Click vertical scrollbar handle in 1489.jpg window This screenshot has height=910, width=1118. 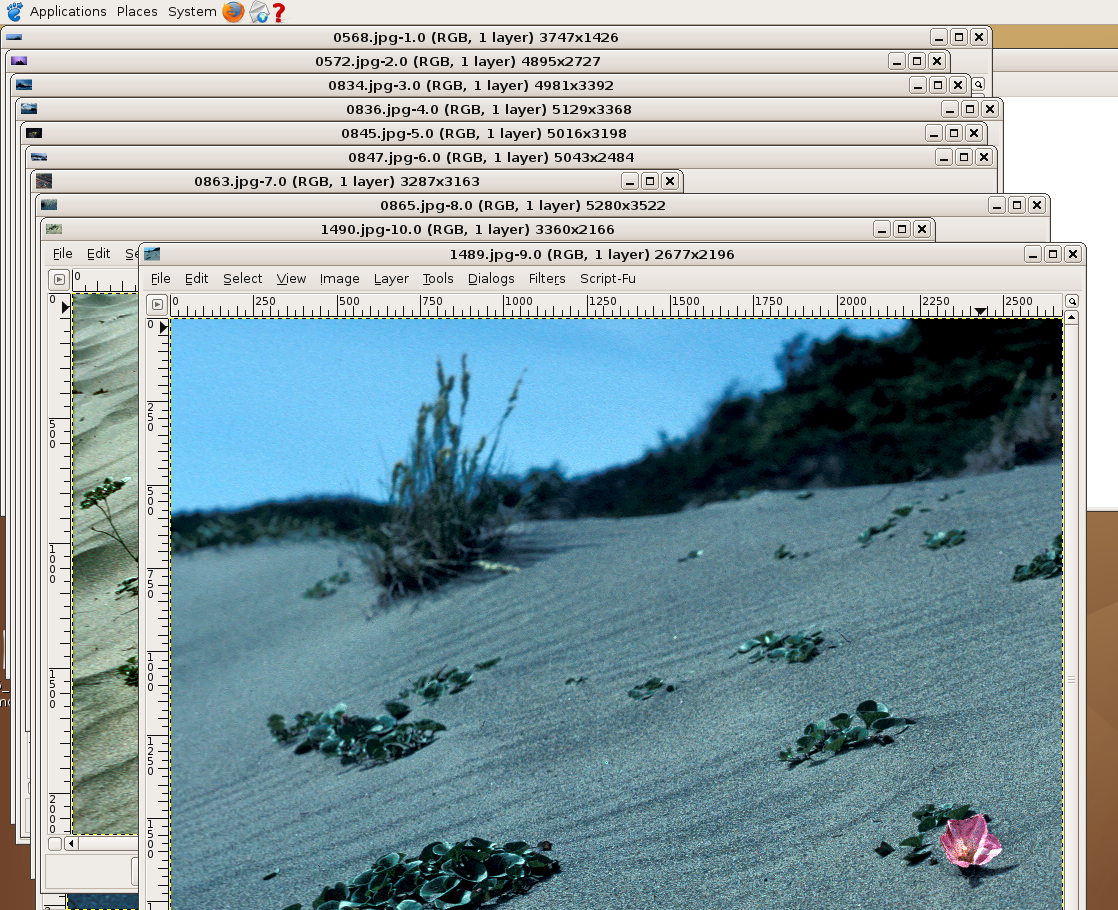pyautogui.click(x=1072, y=680)
